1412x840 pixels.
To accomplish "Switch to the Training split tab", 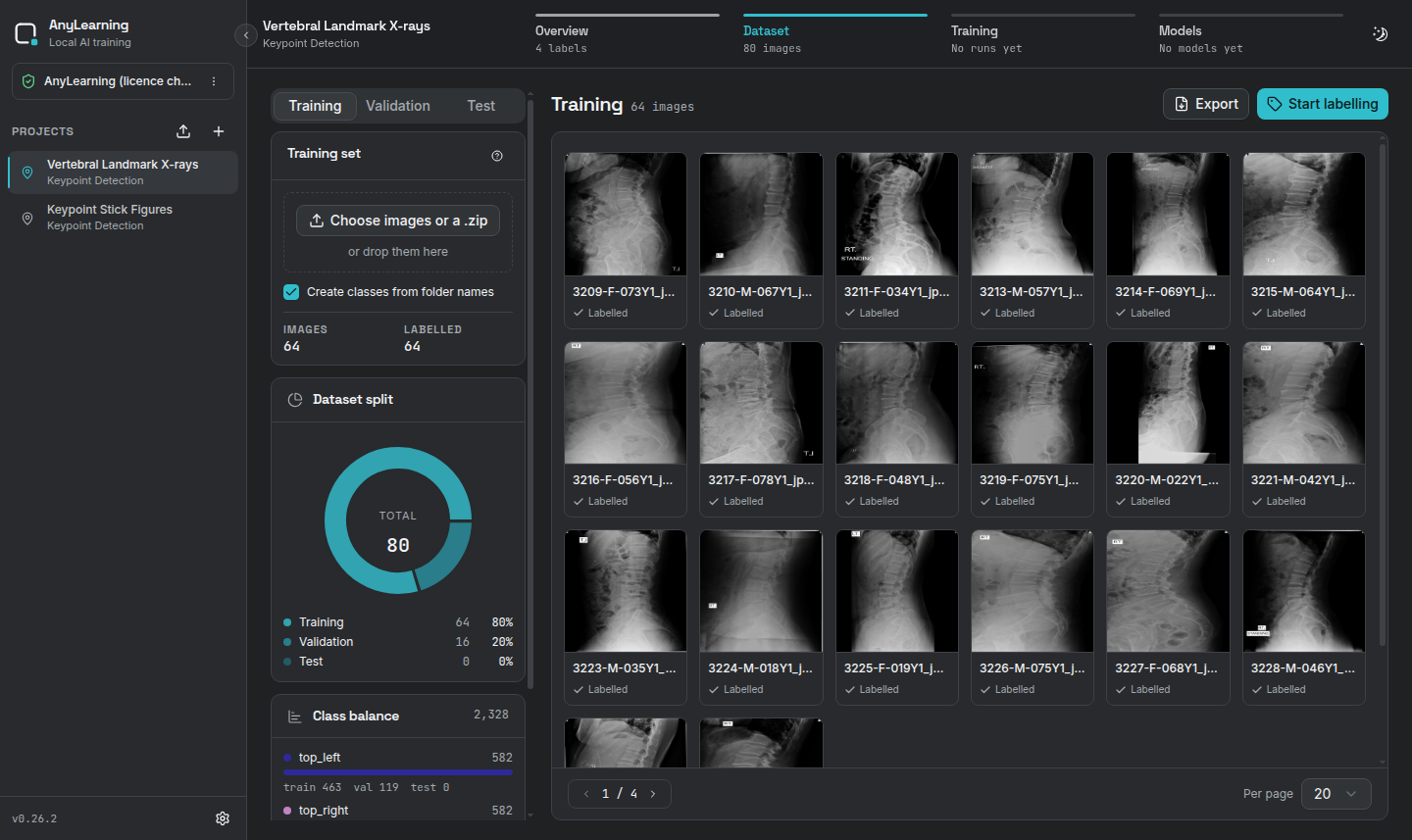I will tap(315, 106).
